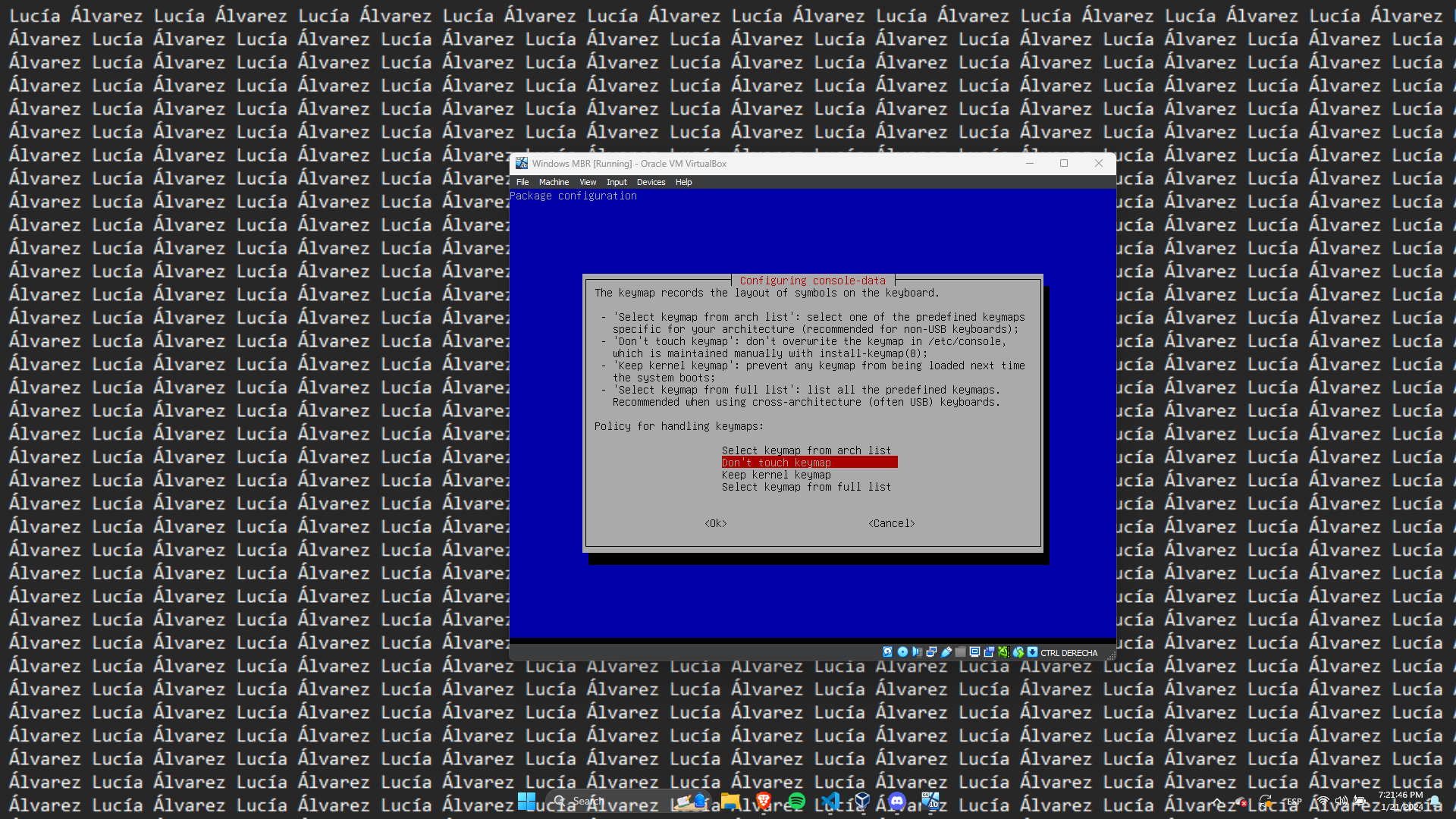Click the USB devices indicator icon
This screenshot has height=819, width=1456.
coord(946,652)
